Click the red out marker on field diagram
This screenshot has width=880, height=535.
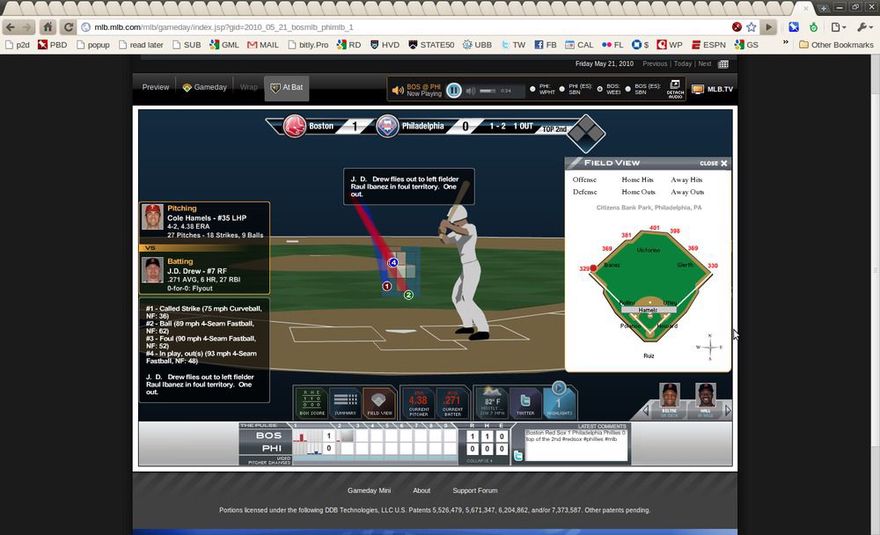pyautogui.click(x=593, y=268)
